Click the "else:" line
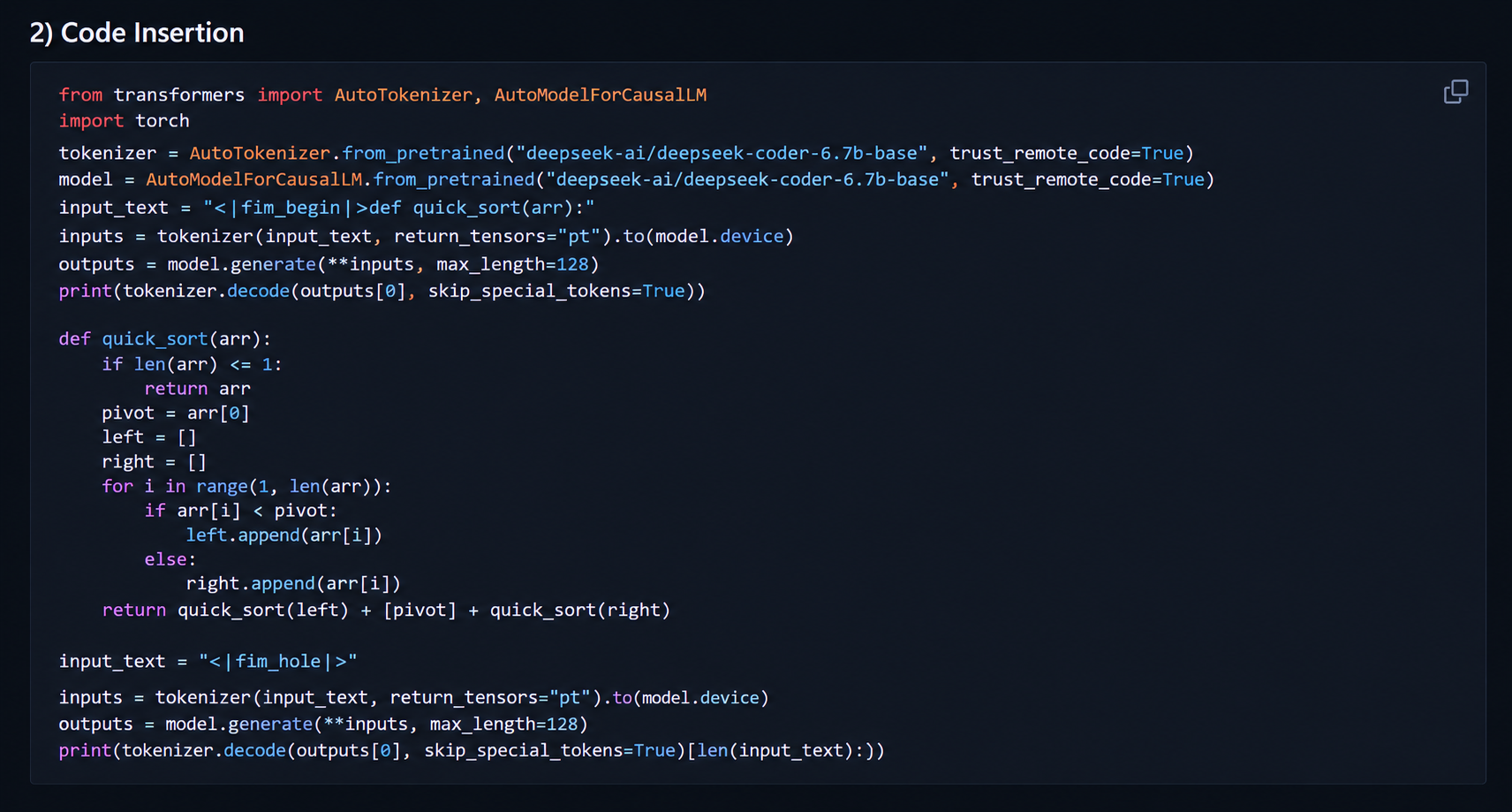This screenshot has width=1512, height=812. (170, 559)
